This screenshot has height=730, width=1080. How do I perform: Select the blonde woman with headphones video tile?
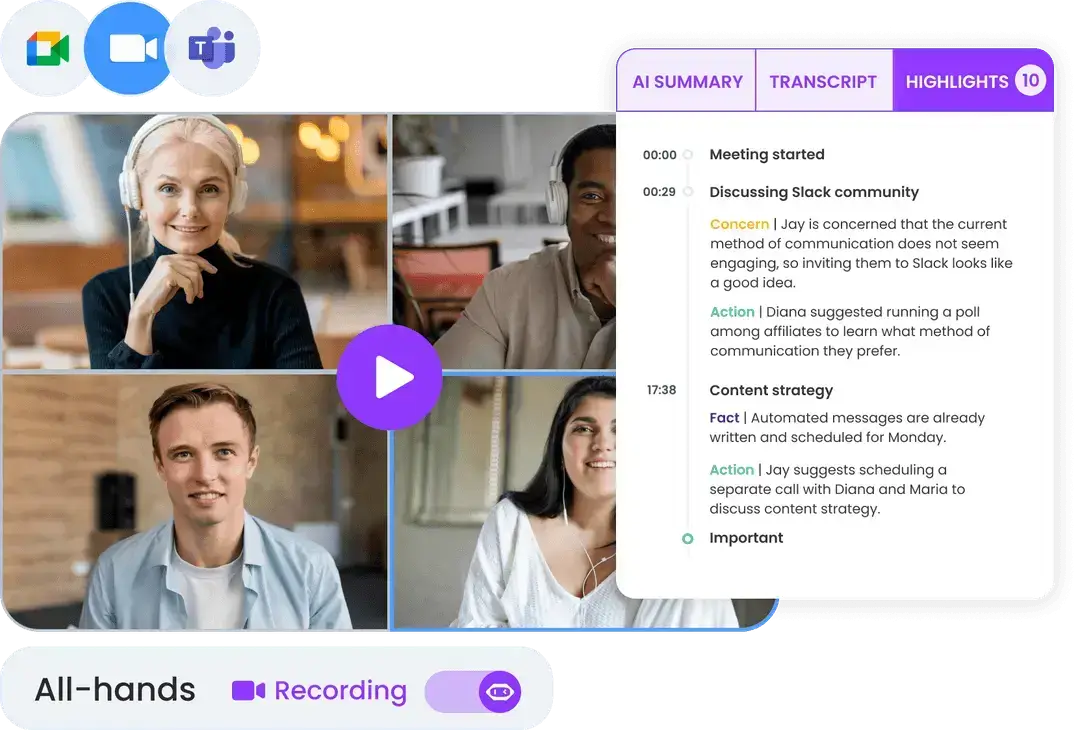click(194, 241)
